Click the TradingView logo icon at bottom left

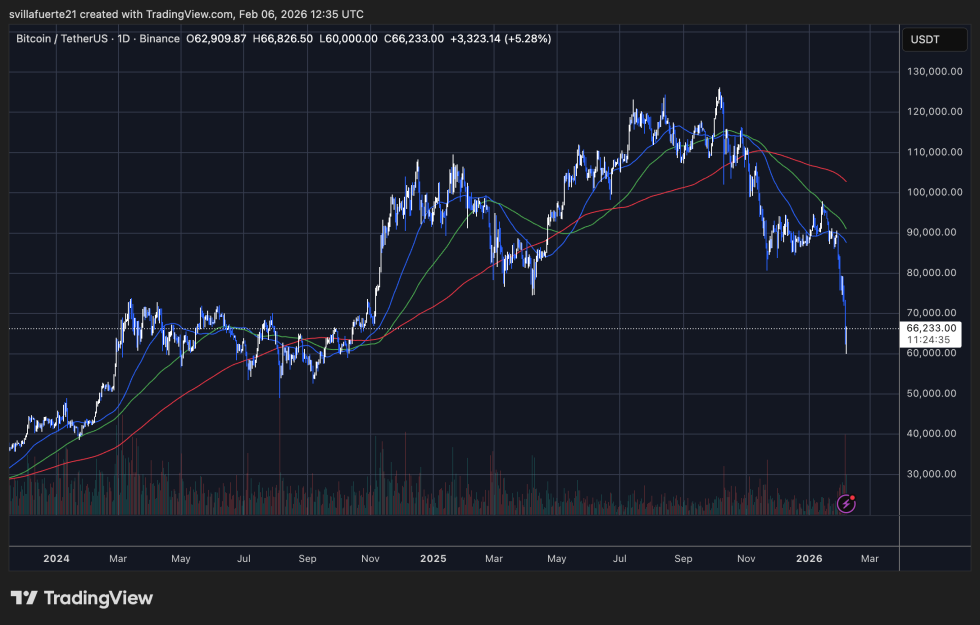click(x=24, y=598)
